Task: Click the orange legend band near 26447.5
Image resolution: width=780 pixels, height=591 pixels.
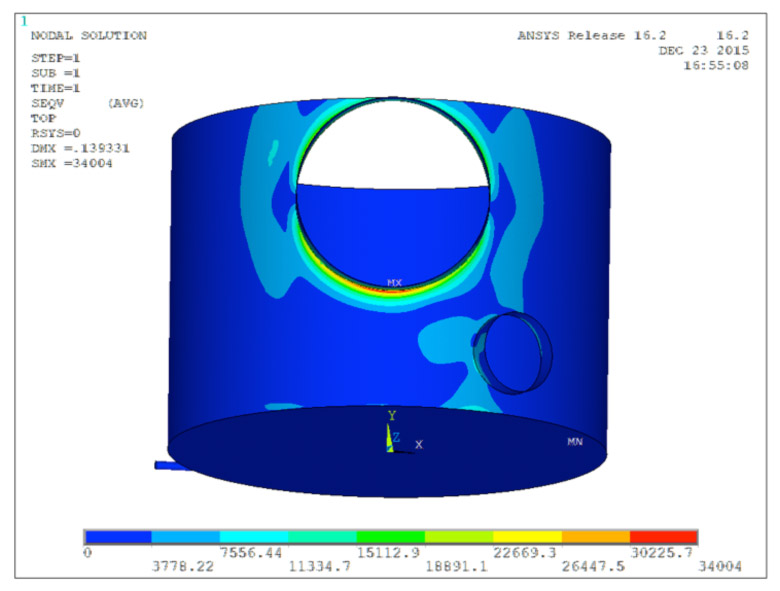Action: 596,537
